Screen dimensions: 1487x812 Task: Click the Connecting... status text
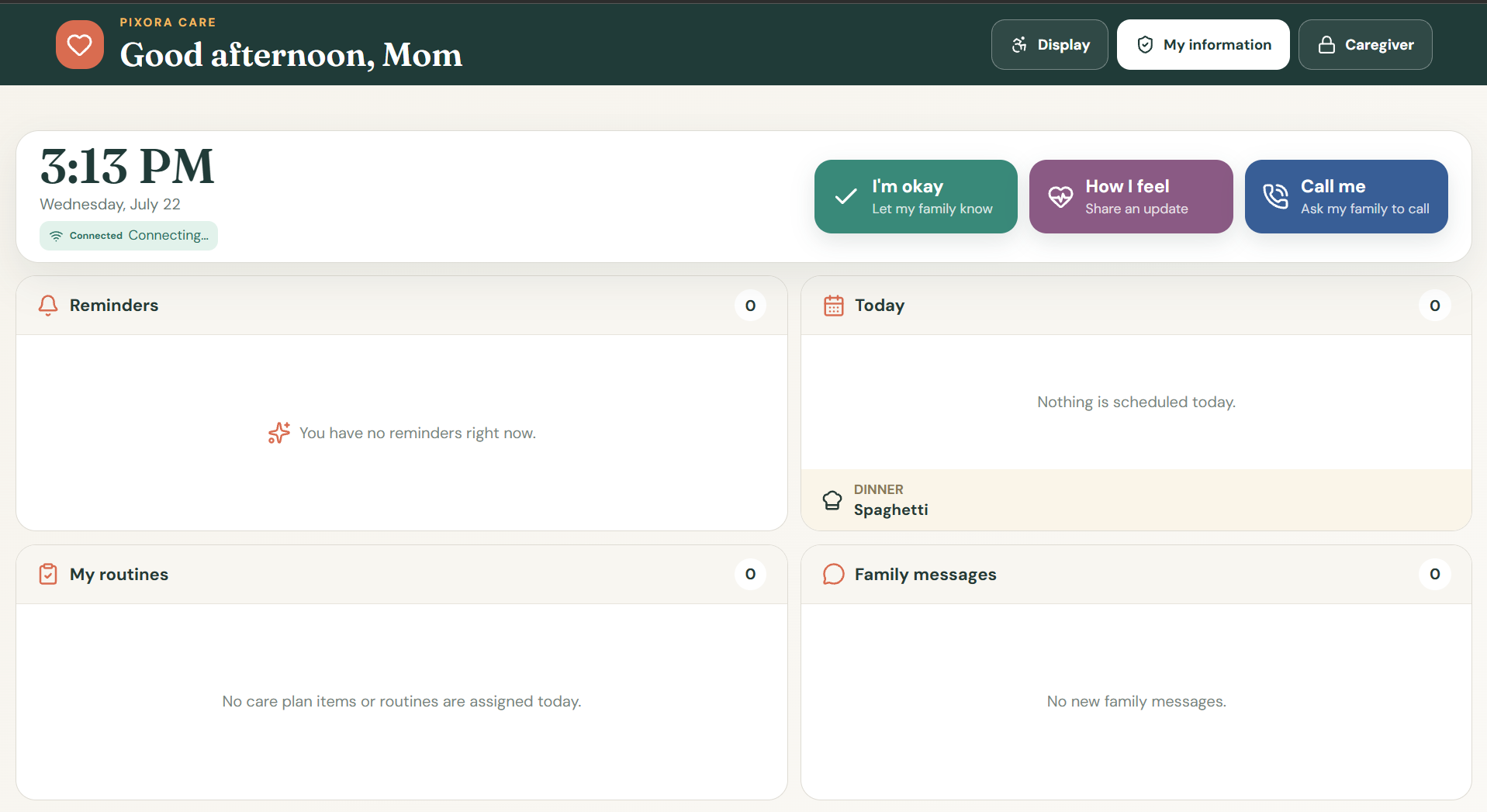point(168,235)
